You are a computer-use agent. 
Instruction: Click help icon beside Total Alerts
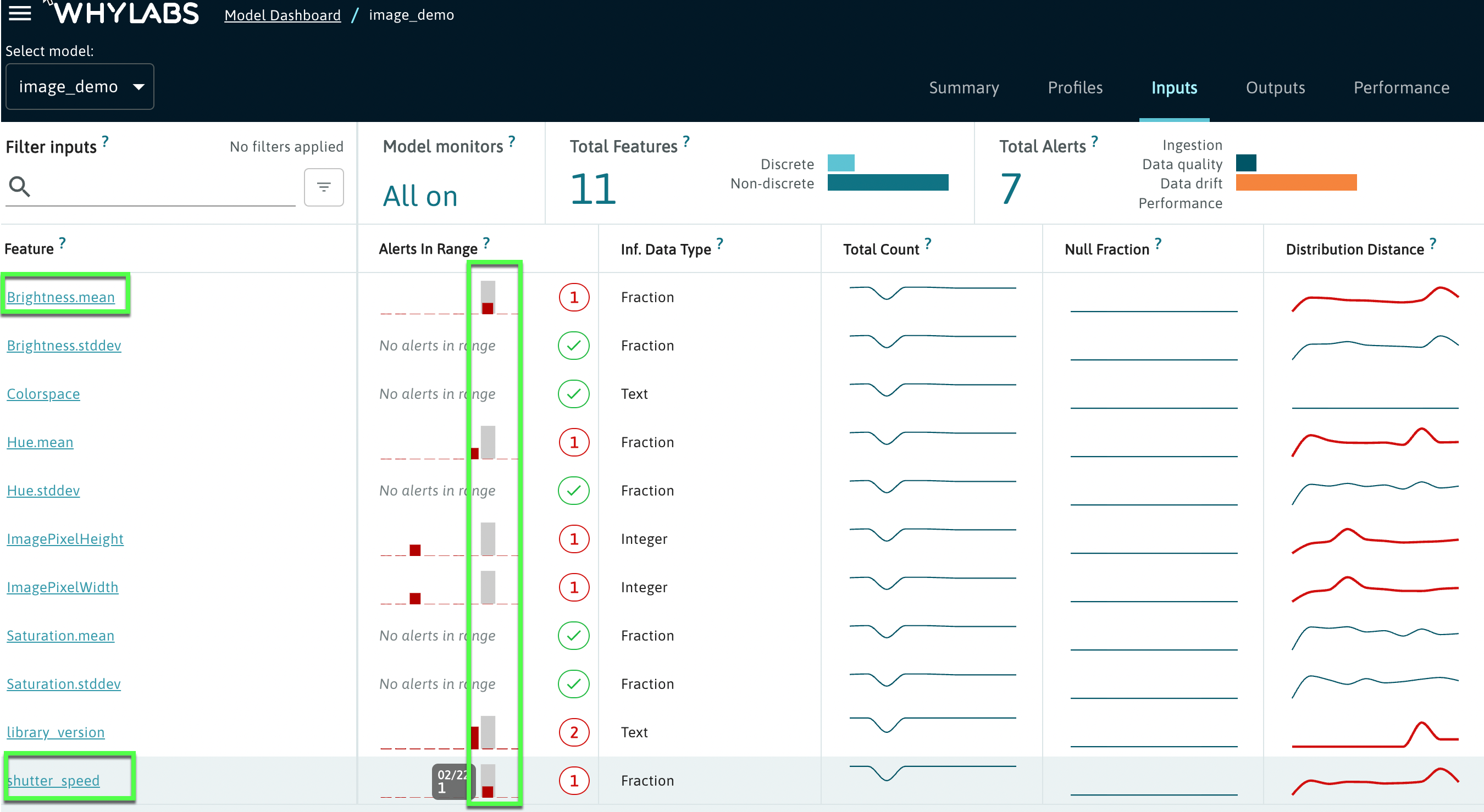coord(1094,141)
